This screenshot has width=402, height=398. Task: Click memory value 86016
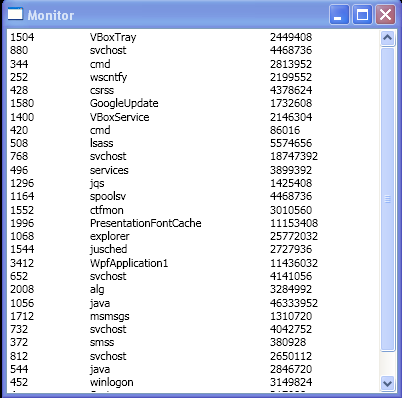tap(285, 130)
